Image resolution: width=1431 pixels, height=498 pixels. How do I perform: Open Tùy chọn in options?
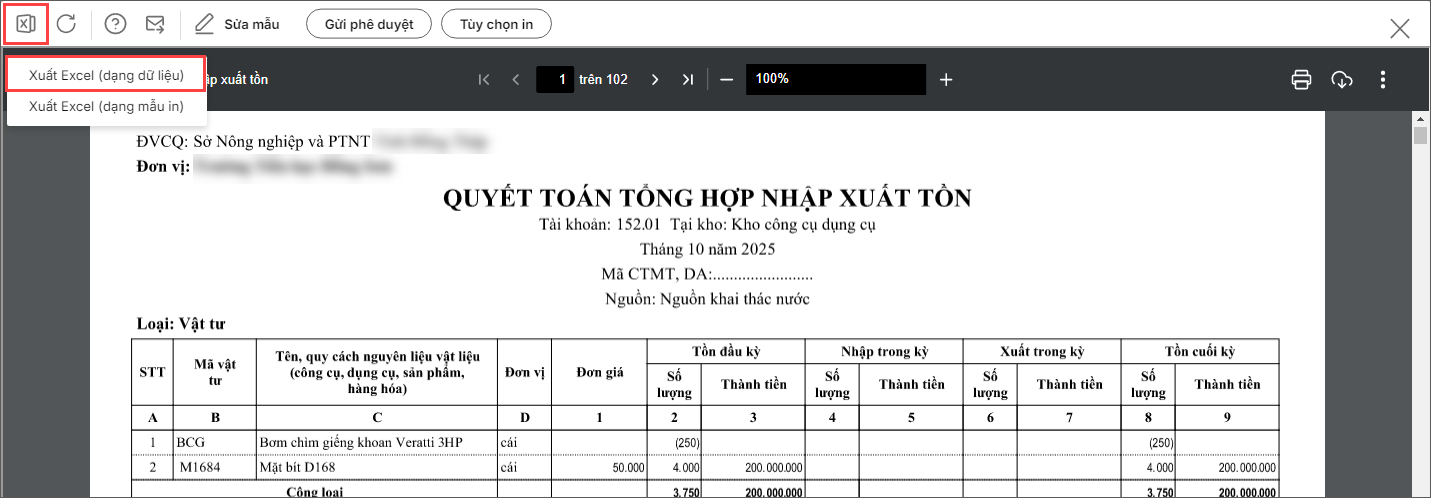tap(496, 24)
